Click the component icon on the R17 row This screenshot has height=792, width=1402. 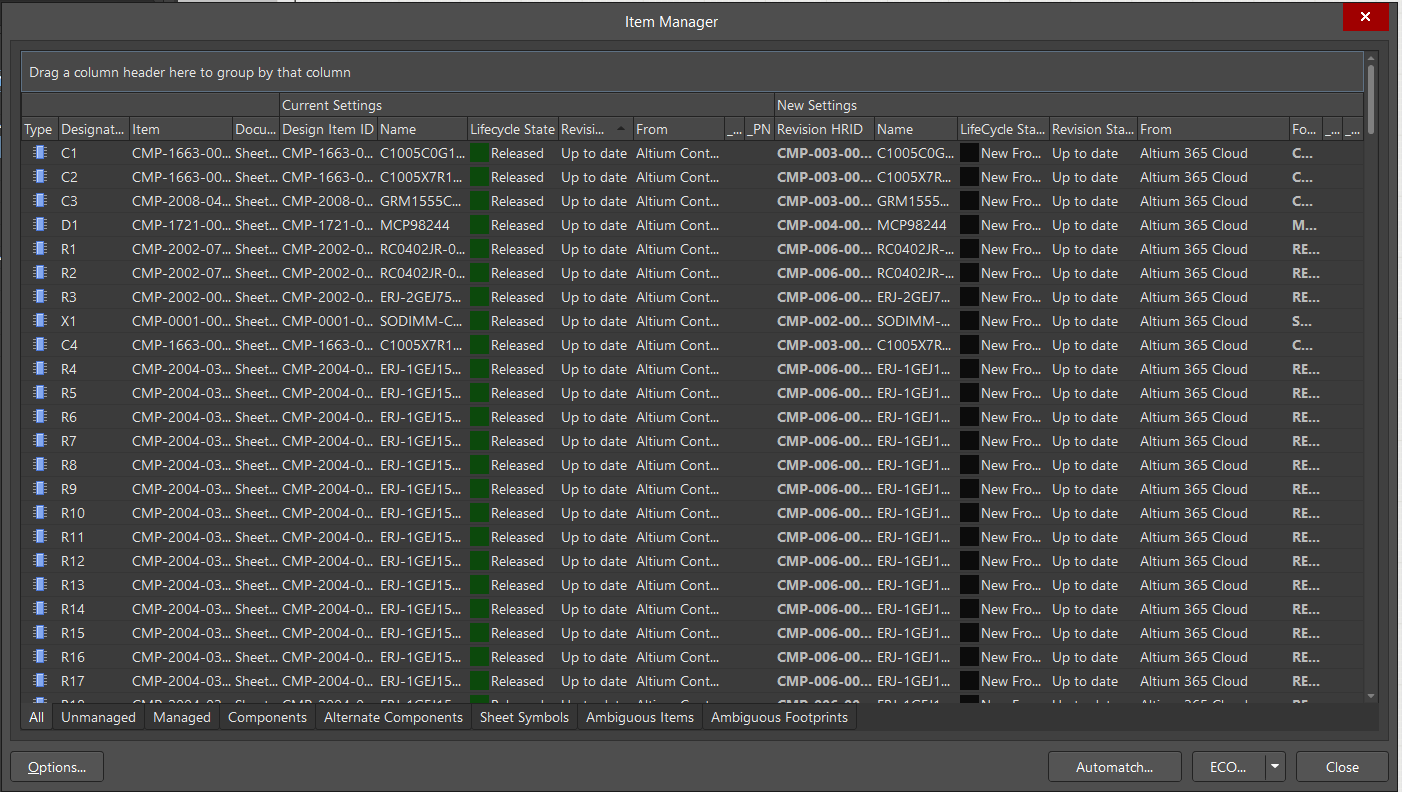point(38,681)
